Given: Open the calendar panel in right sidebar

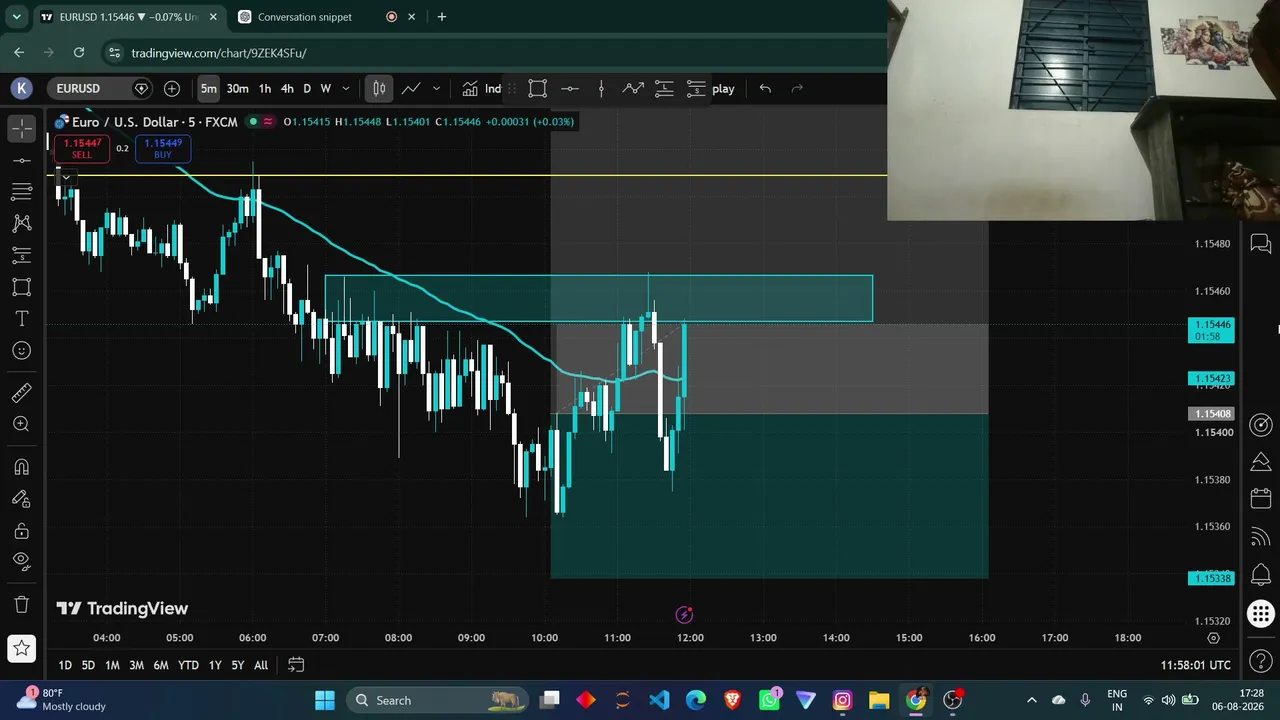Looking at the screenshot, I should click(x=1261, y=498).
